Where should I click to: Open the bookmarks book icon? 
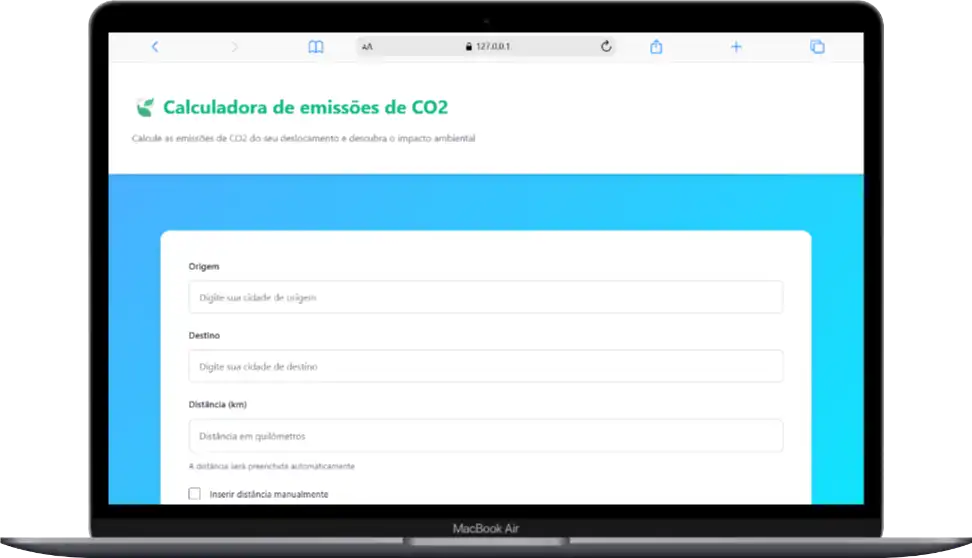click(x=316, y=47)
